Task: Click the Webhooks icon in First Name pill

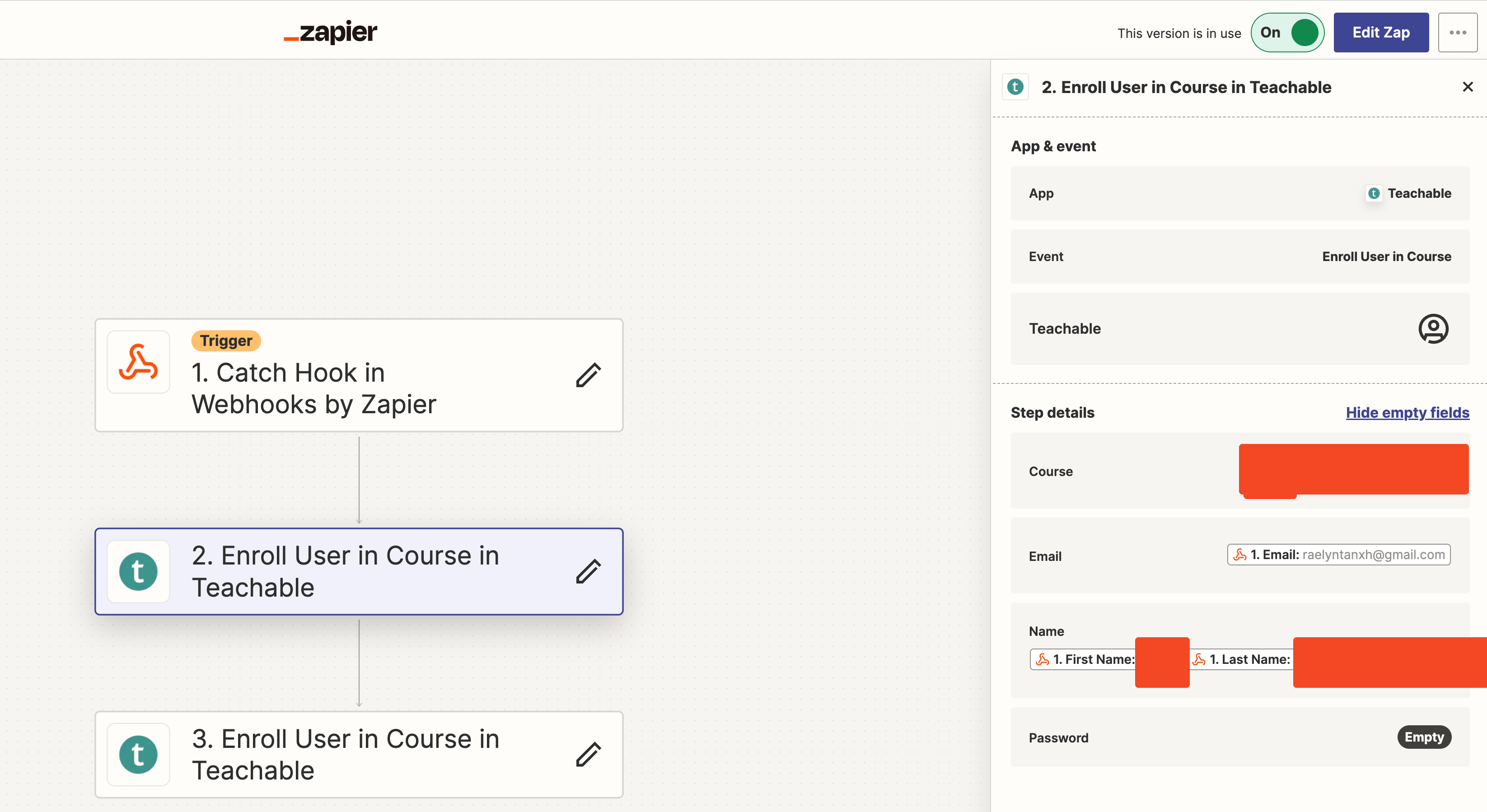Action: tap(1043, 659)
